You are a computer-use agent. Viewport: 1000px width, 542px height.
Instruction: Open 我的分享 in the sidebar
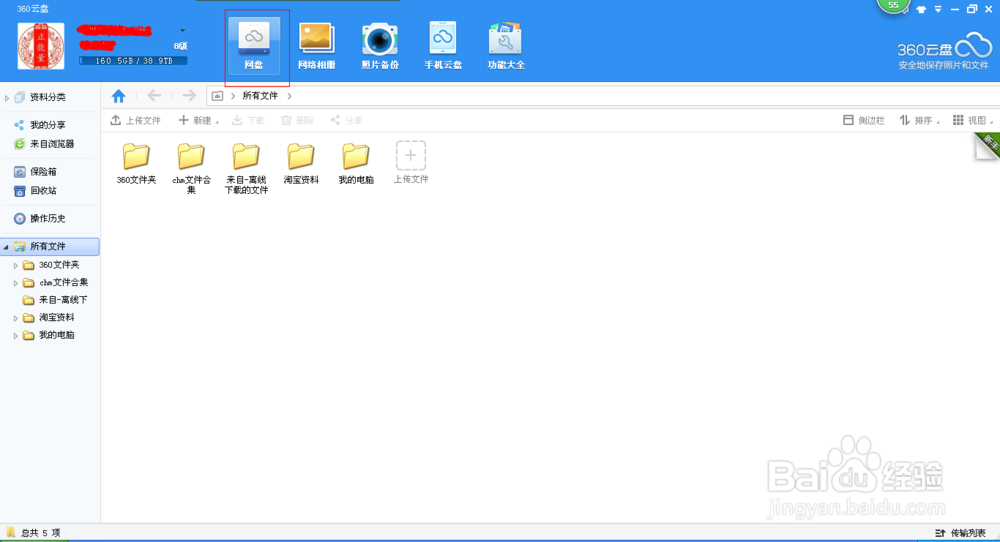coord(48,125)
